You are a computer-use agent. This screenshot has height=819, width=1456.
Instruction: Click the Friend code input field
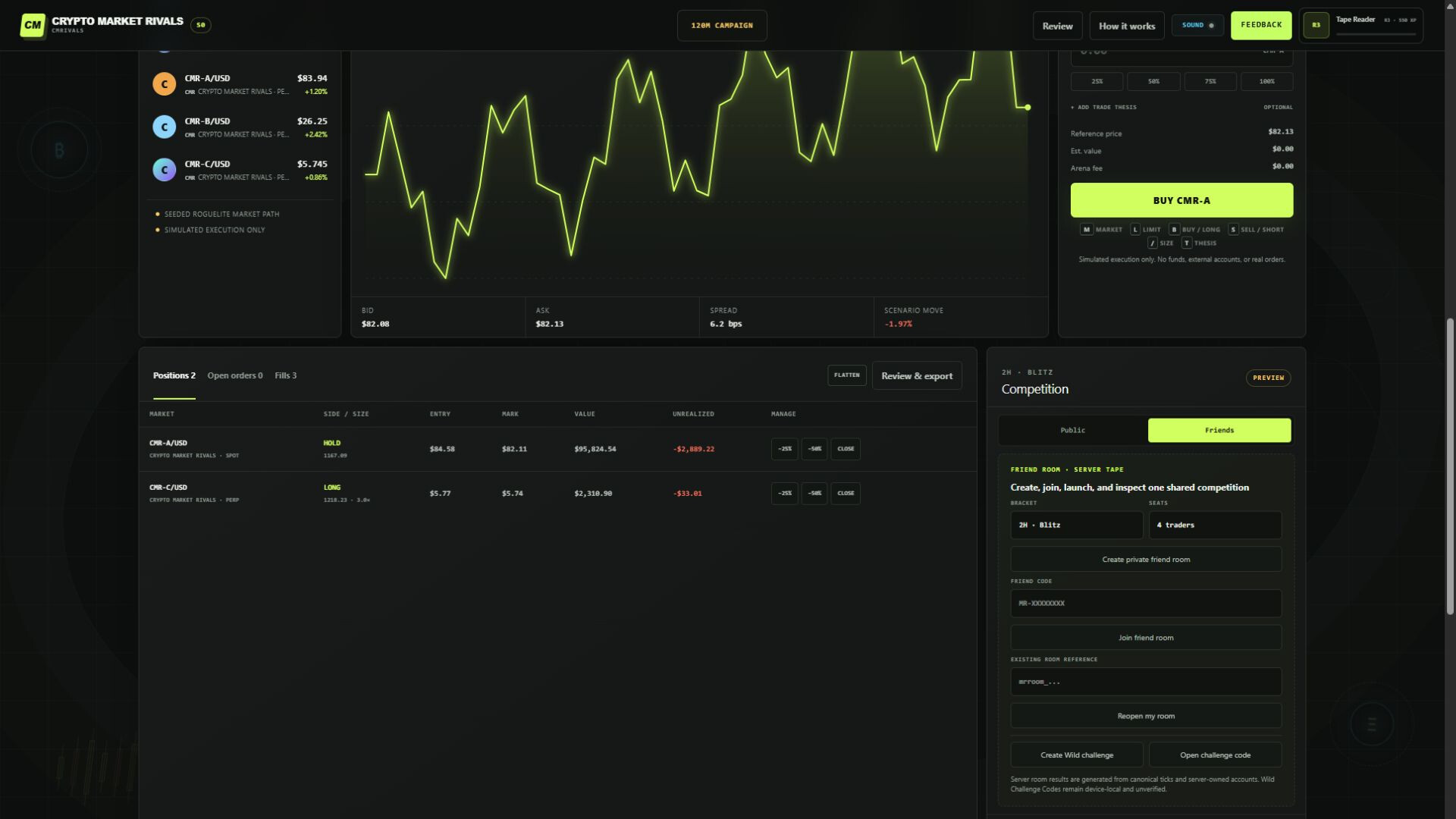pyautogui.click(x=1146, y=604)
